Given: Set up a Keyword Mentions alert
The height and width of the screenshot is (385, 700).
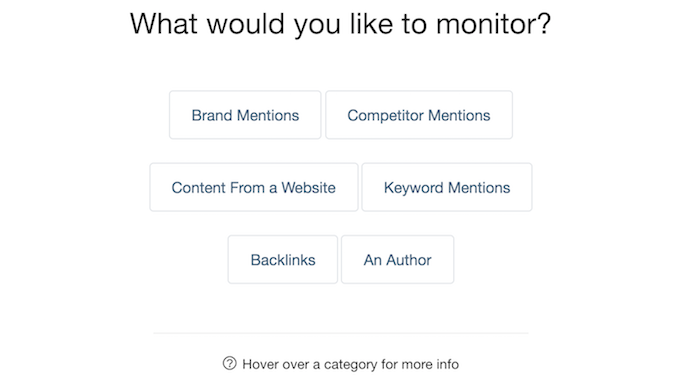Looking at the screenshot, I should 447,187.
